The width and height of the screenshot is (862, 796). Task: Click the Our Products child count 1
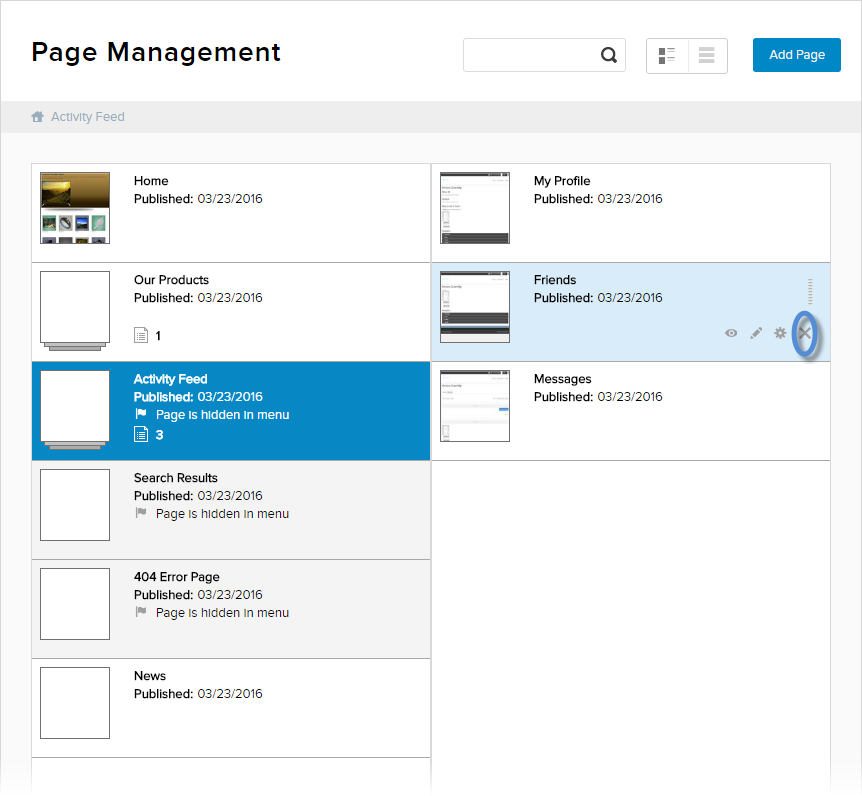[158, 335]
